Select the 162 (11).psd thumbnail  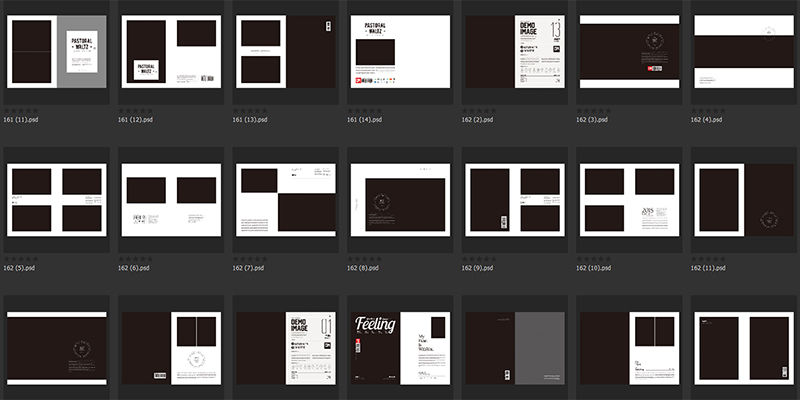[744, 200]
